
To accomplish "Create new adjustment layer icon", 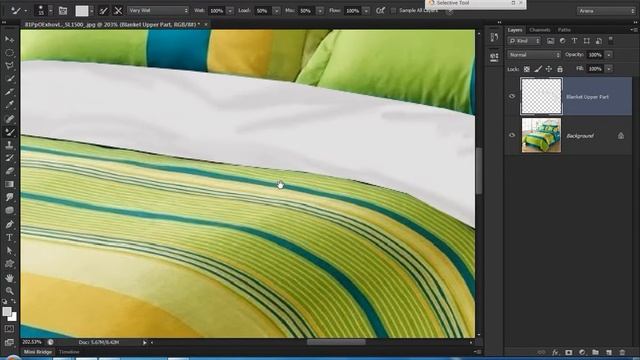I will point(582,352).
